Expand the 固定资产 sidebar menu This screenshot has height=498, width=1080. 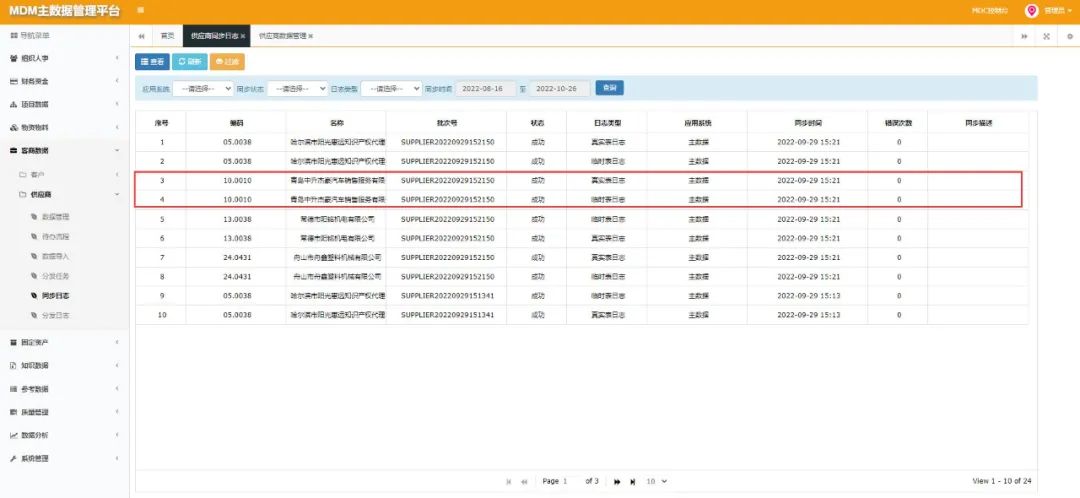(65, 342)
